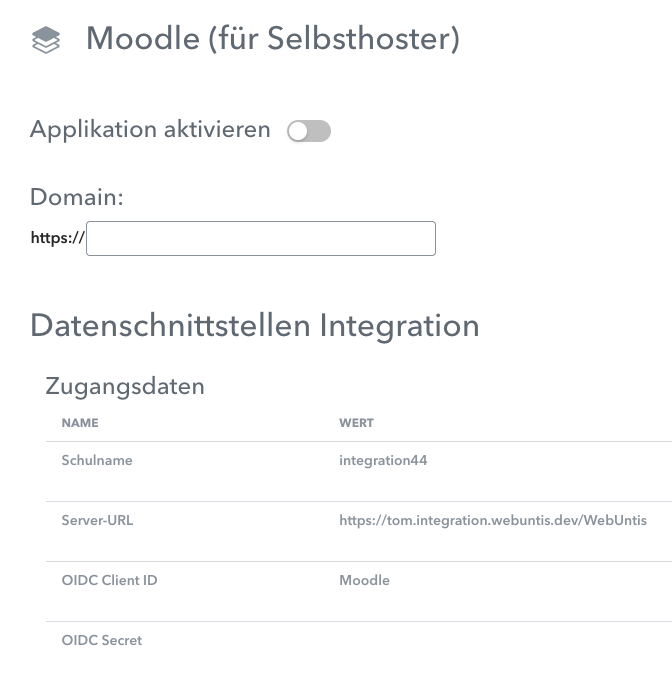Click the integration44 school name value
The image size is (672, 677).
point(383,461)
